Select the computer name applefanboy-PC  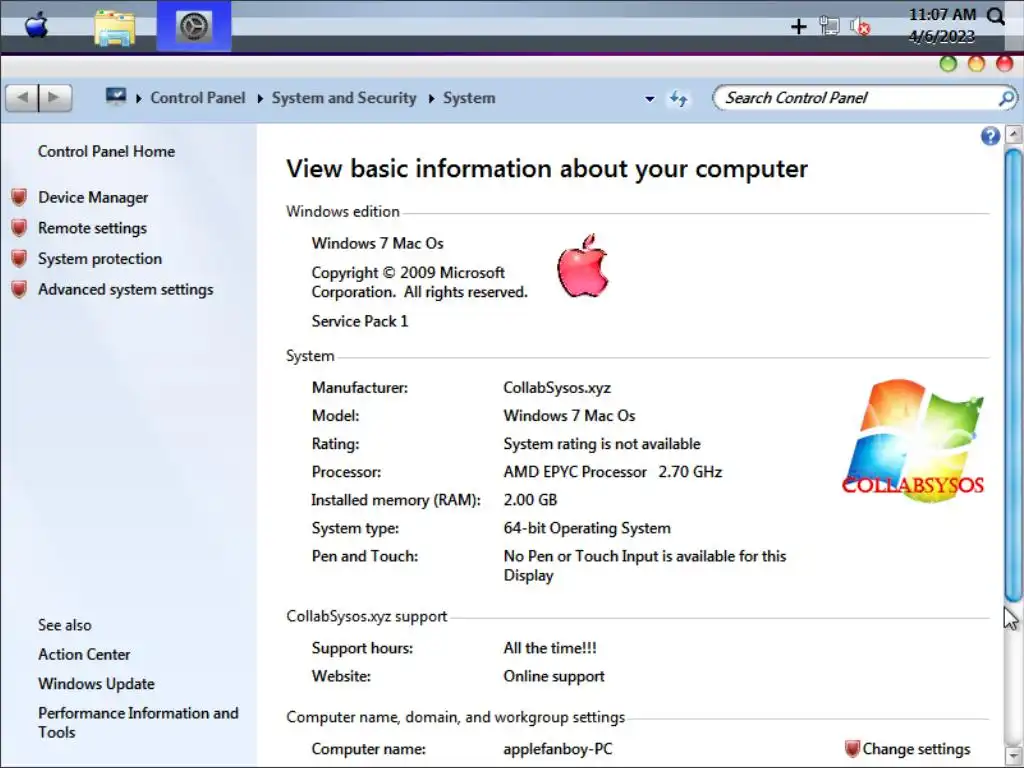(x=558, y=749)
